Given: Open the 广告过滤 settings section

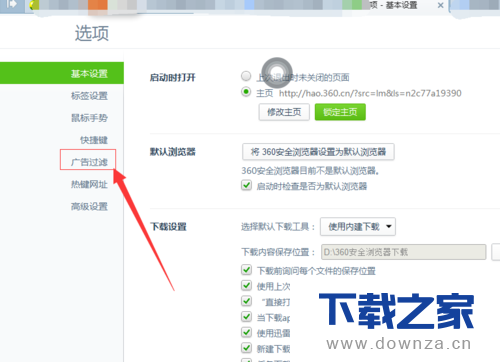Looking at the screenshot, I should tap(89, 162).
